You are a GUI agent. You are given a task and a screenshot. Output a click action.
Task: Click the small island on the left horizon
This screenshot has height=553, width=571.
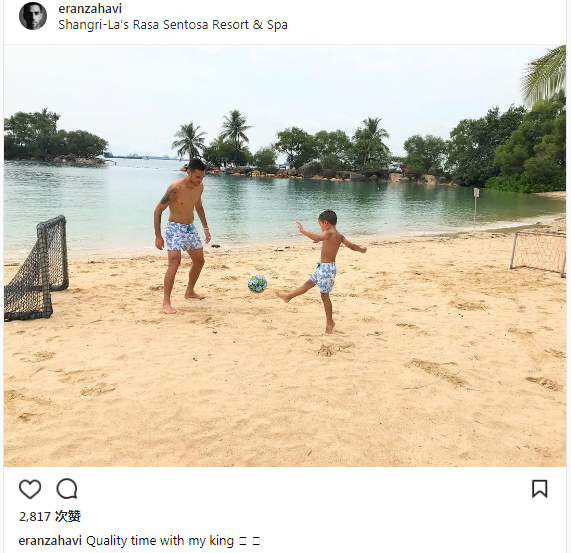coord(55,138)
